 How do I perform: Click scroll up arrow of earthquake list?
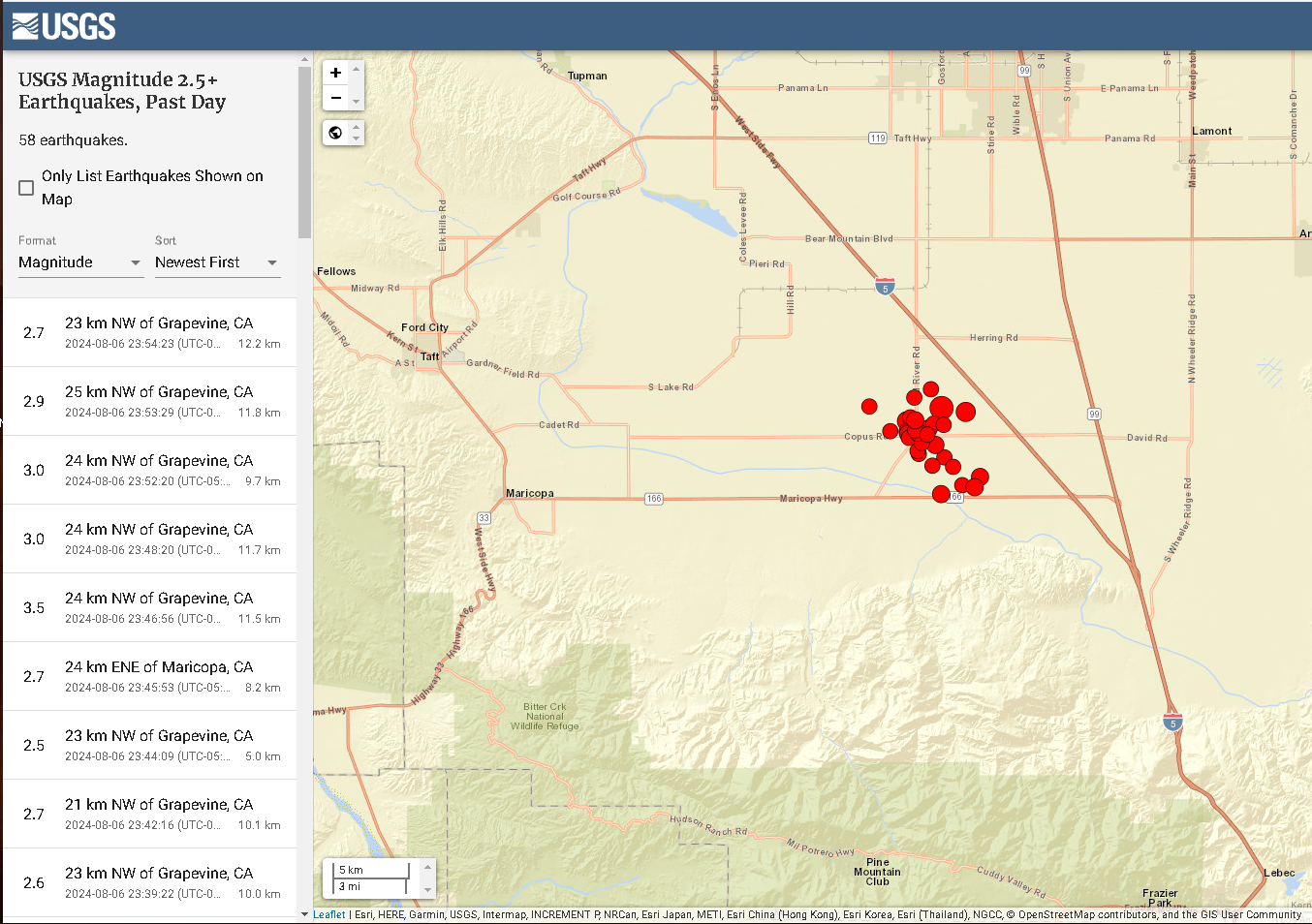tap(304, 59)
